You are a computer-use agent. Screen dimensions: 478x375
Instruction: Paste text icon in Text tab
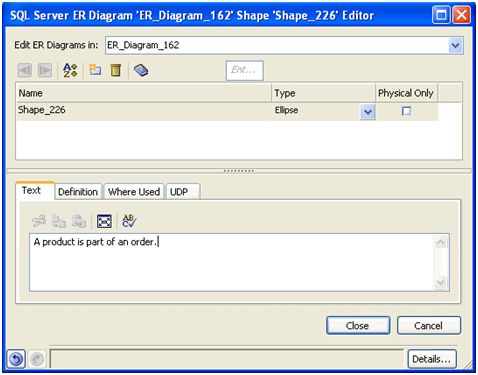[79, 221]
